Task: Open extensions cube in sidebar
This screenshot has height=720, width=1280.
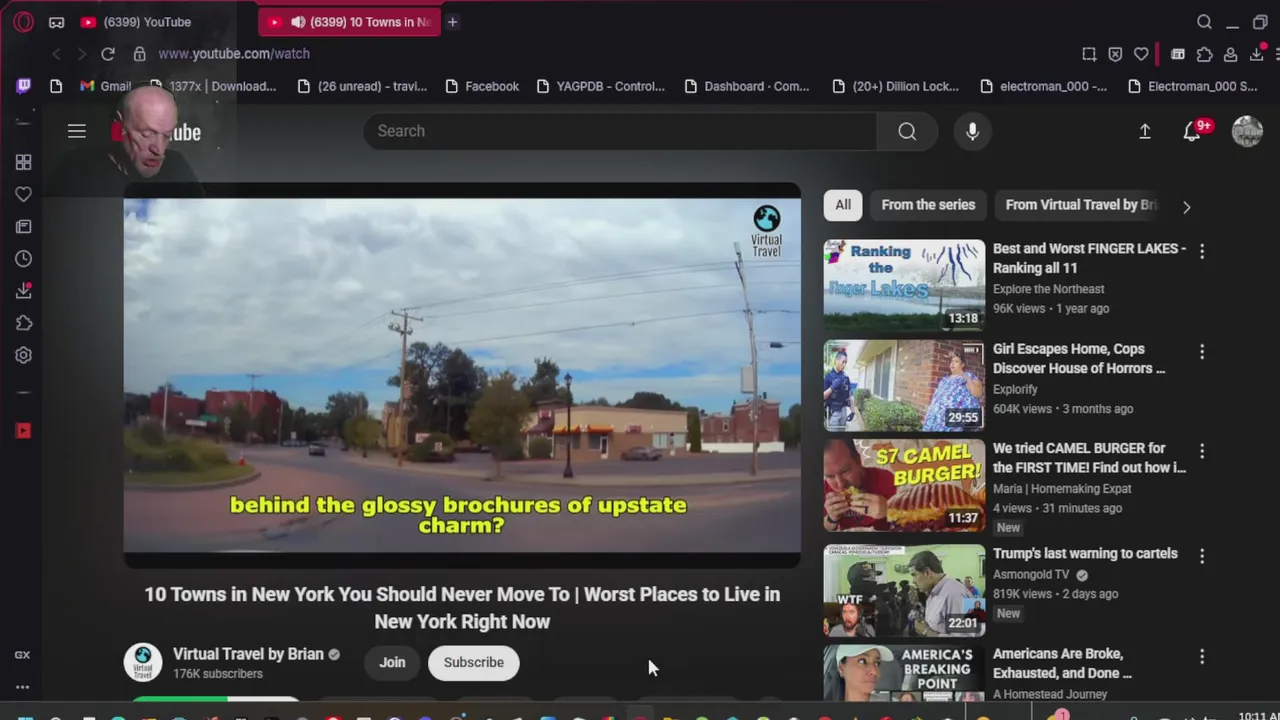Action: click(23, 323)
